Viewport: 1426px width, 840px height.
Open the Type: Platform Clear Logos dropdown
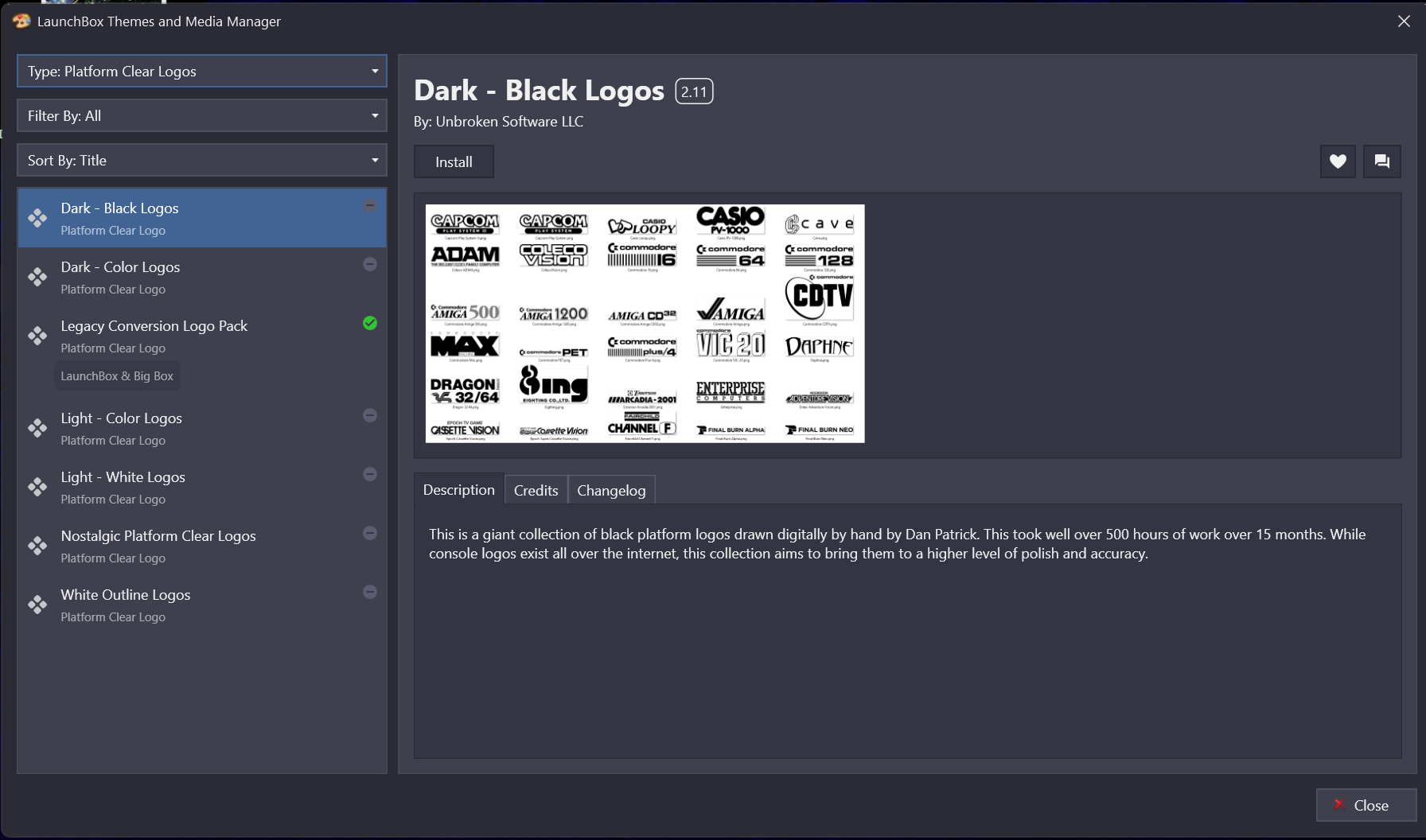(202, 71)
